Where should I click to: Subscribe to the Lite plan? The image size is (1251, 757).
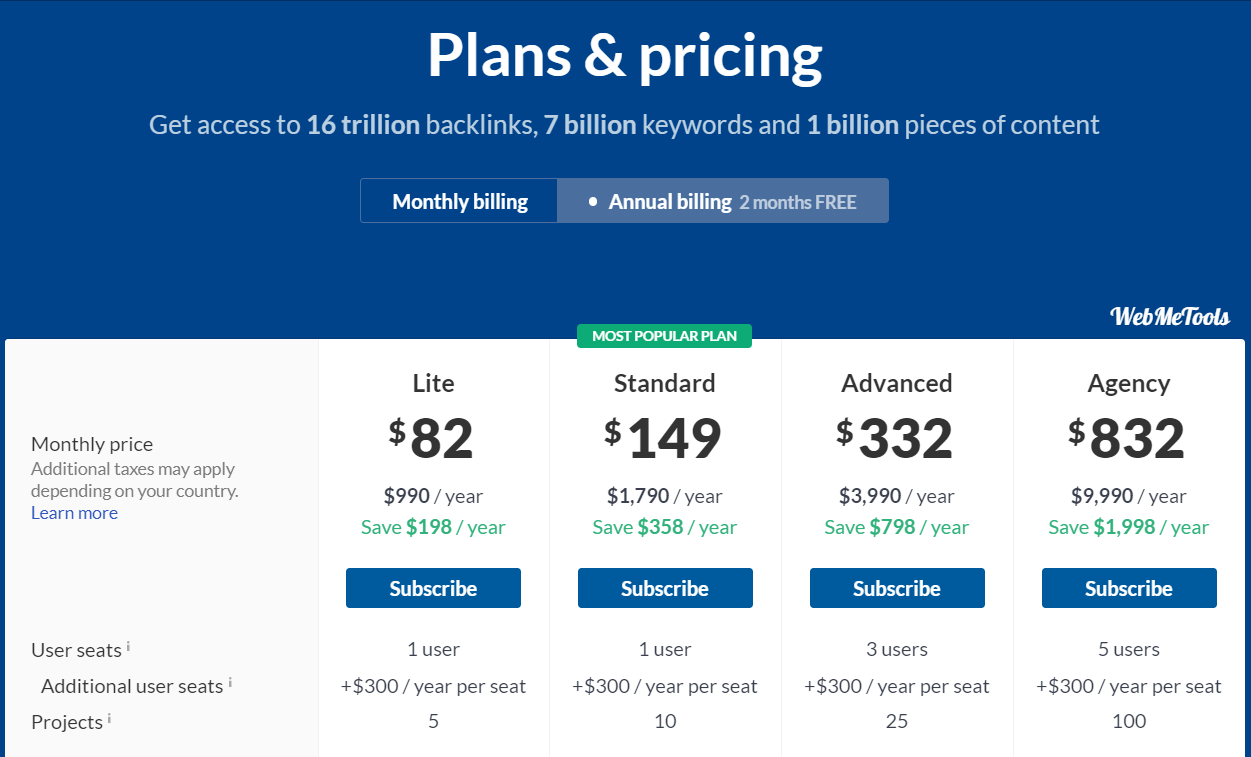pyautogui.click(x=433, y=588)
